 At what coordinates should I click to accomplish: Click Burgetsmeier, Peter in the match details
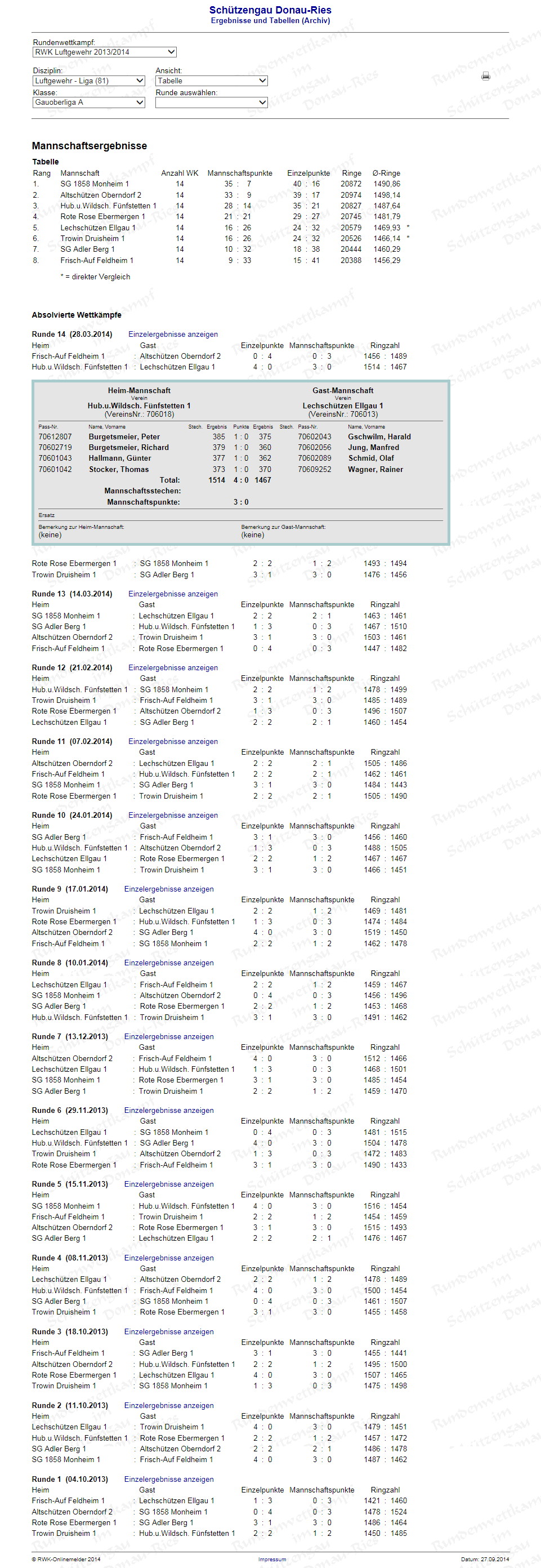point(124,436)
